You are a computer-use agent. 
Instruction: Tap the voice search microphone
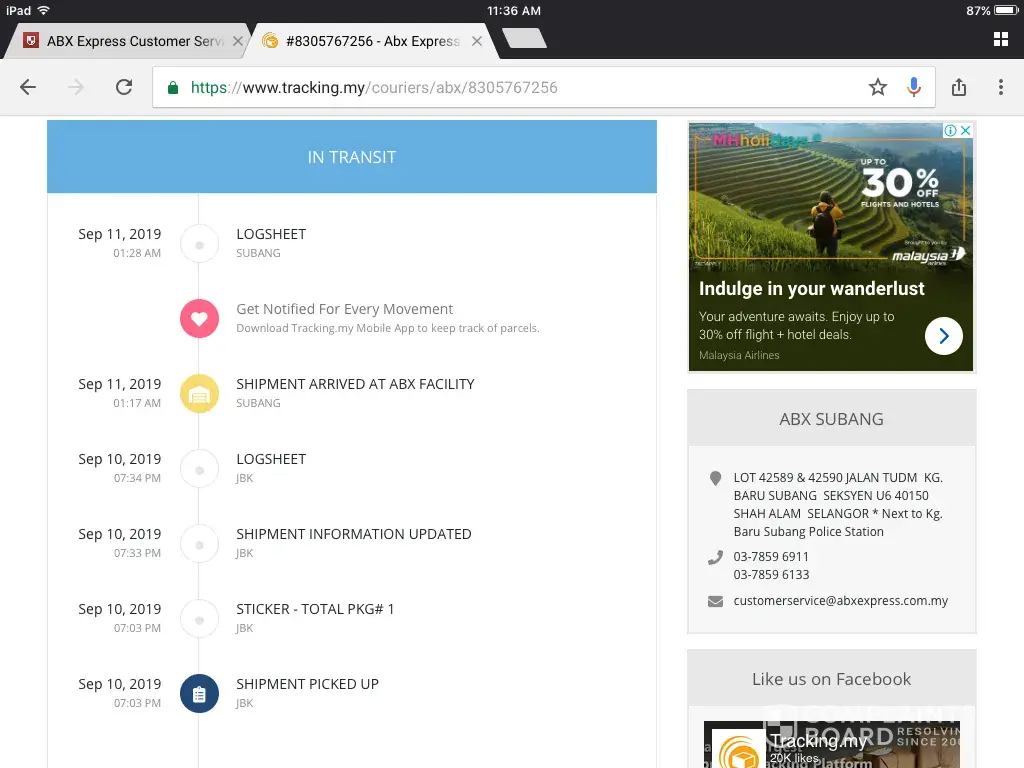913,87
